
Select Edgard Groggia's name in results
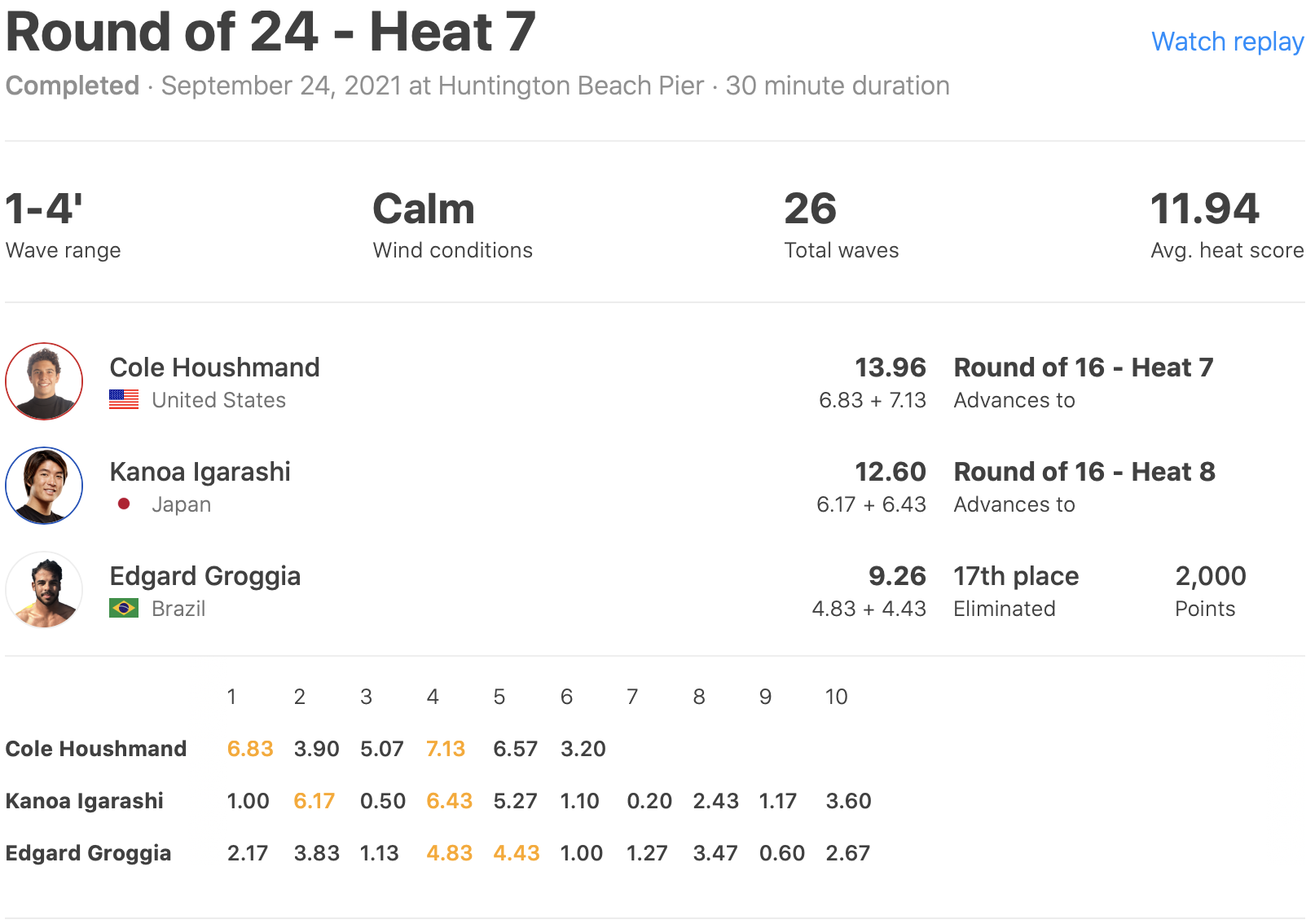[x=205, y=576]
